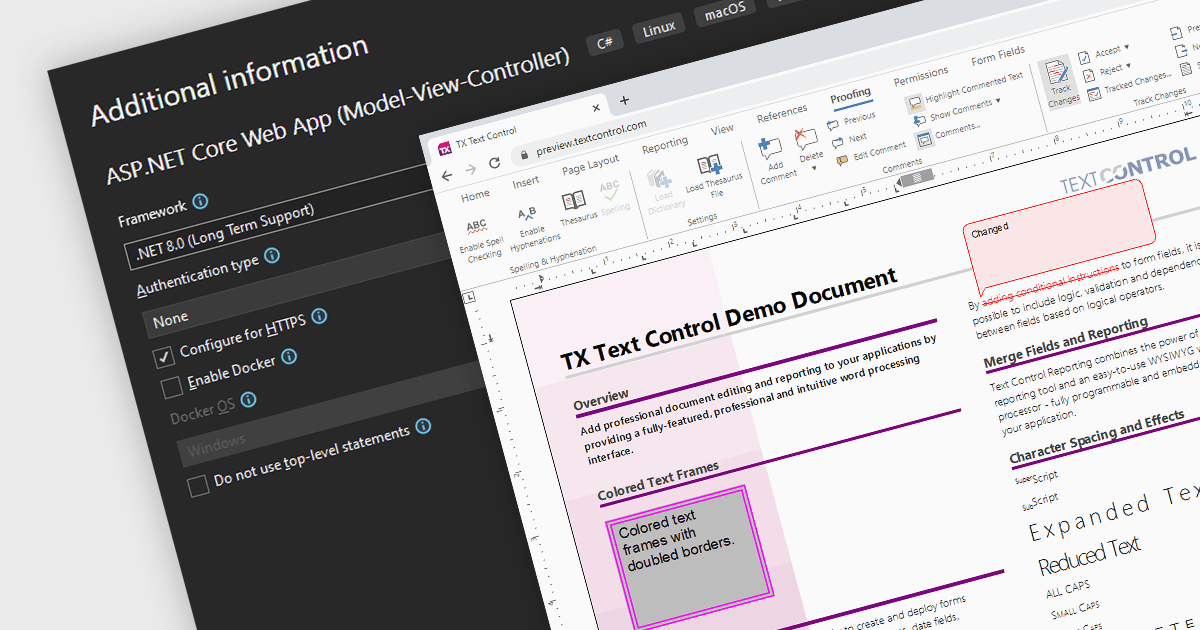Click top-level statements info icon
Viewport: 1200px width, 630px height.
pyautogui.click(x=423, y=426)
